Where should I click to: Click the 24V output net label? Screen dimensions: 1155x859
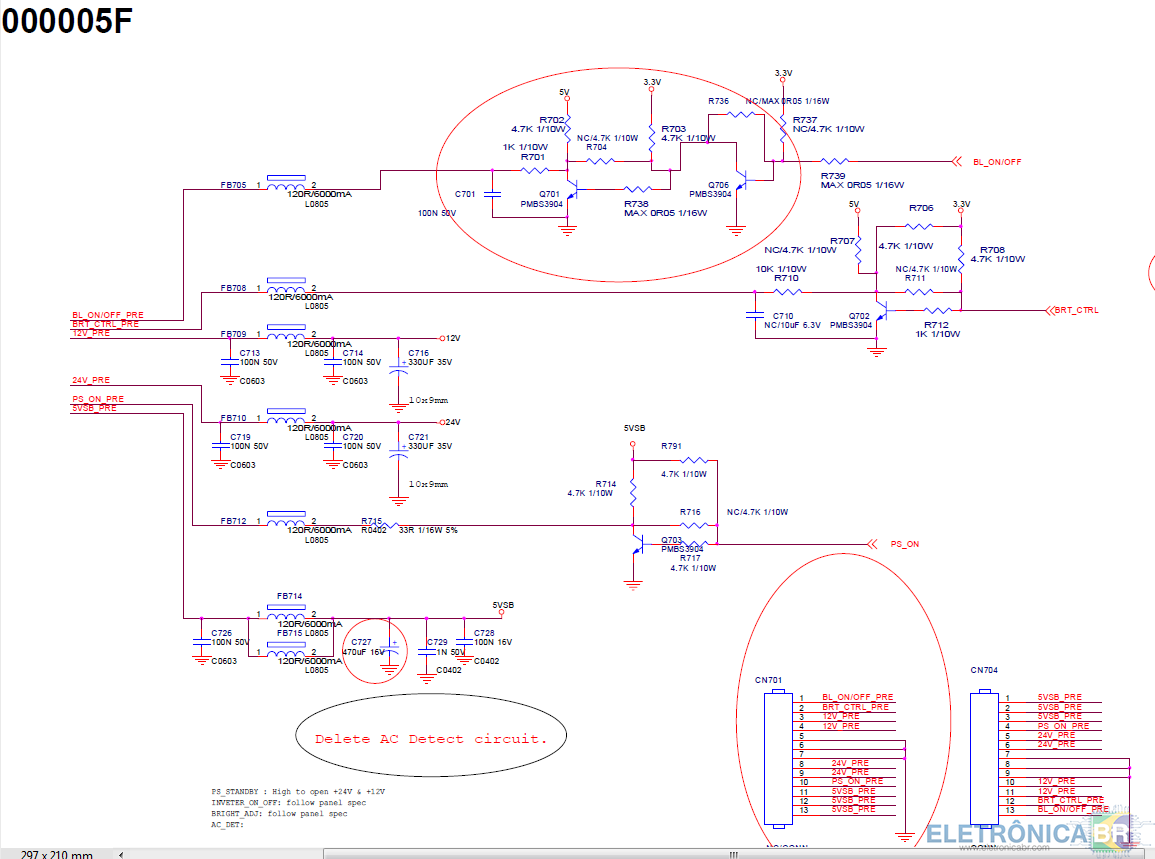pyautogui.click(x=453, y=422)
